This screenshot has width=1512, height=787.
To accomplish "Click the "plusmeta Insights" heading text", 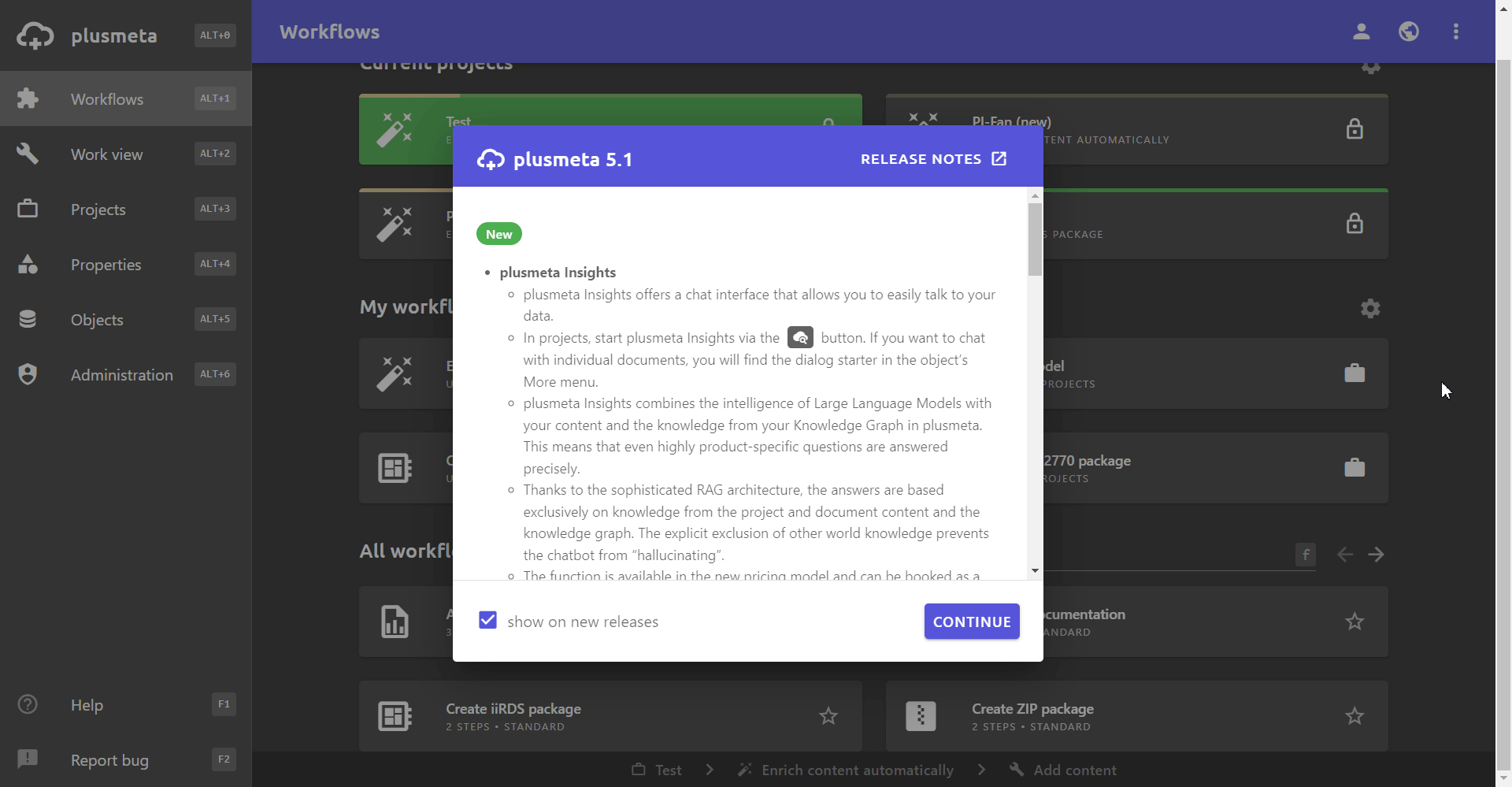I will click(x=558, y=273).
